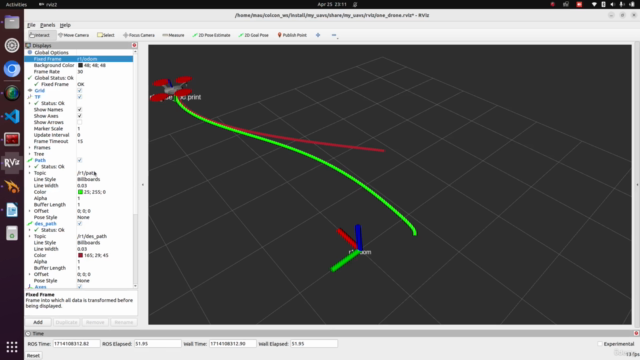Open Blender from the dock
640x360 pixels.
12,187
